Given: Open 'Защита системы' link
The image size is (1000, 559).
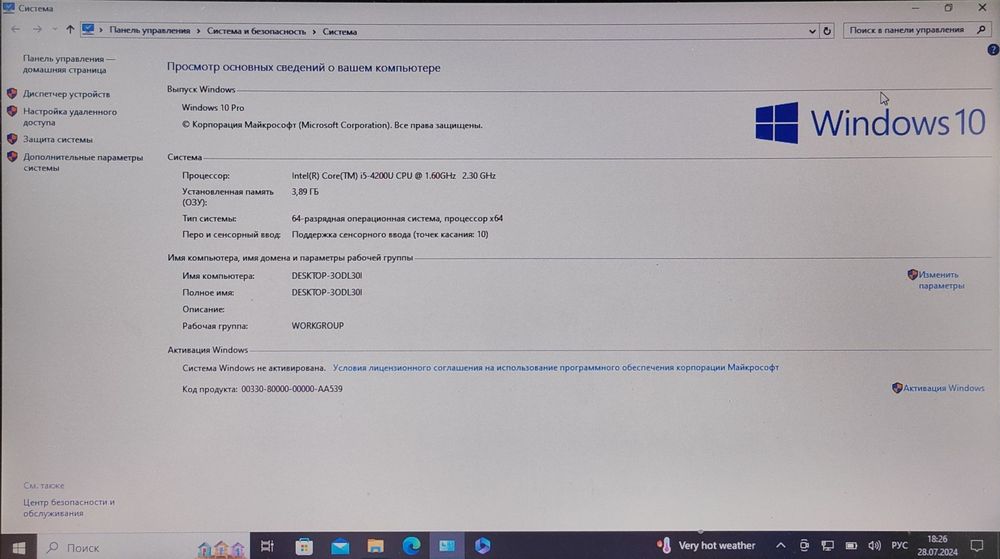Looking at the screenshot, I should 57,139.
